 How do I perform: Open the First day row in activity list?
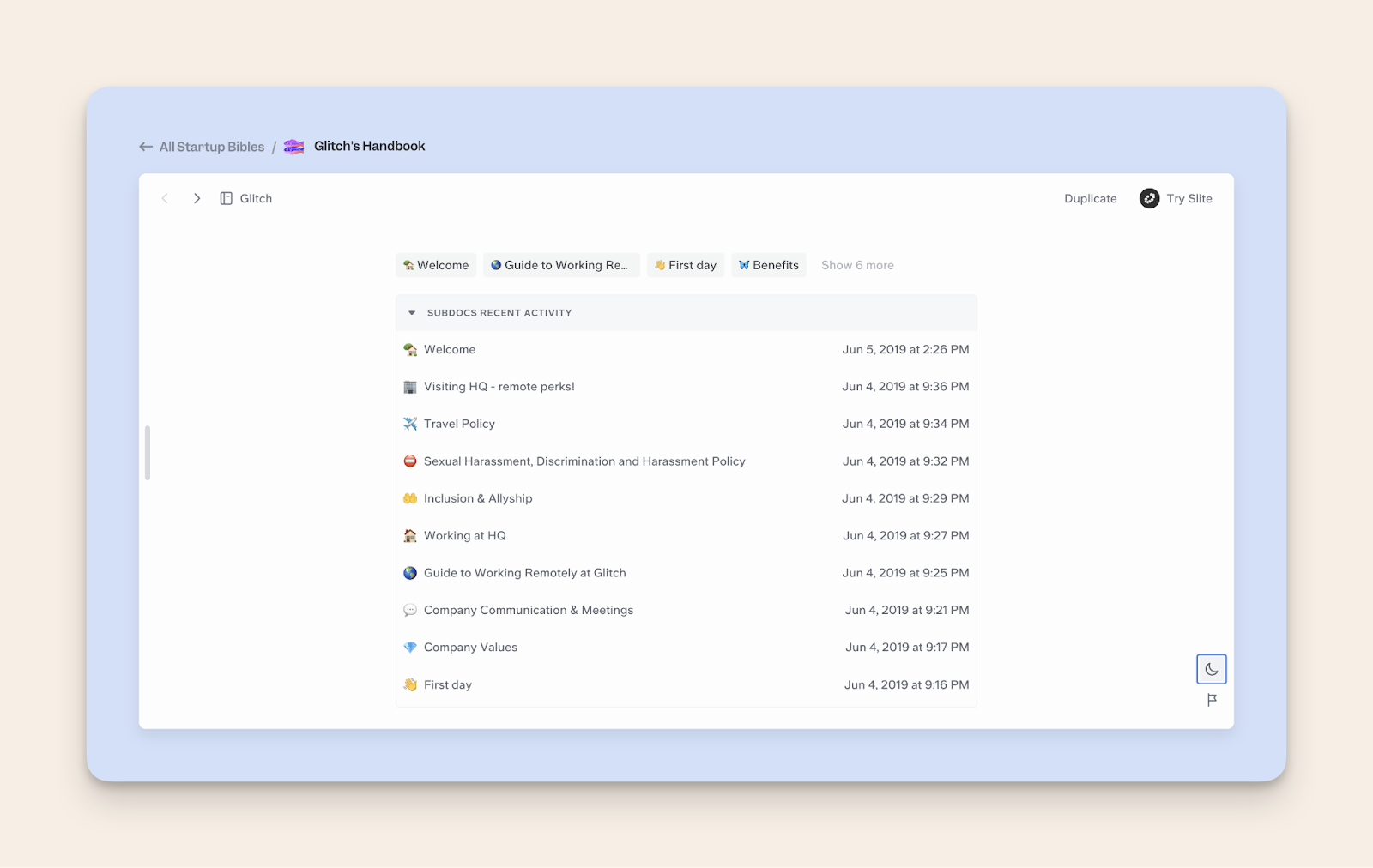686,684
